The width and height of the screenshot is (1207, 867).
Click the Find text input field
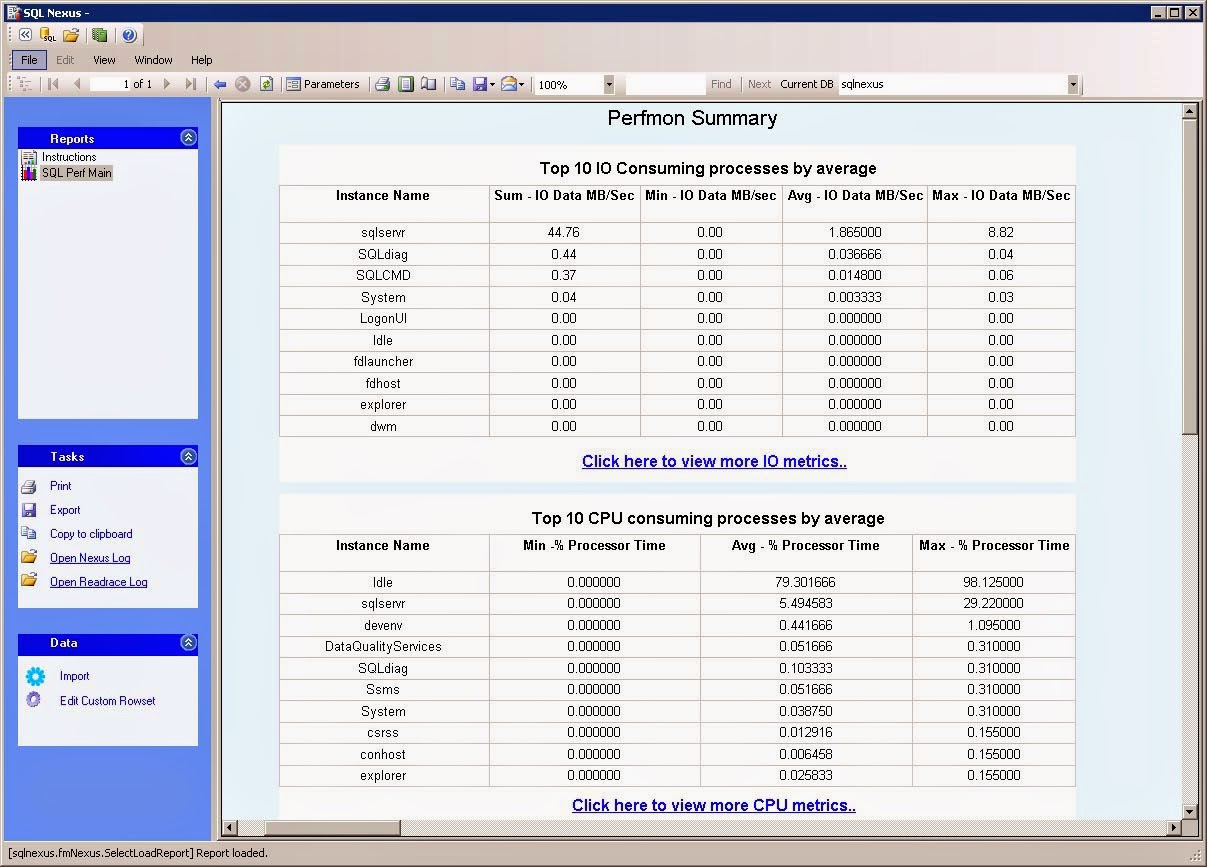coord(665,85)
